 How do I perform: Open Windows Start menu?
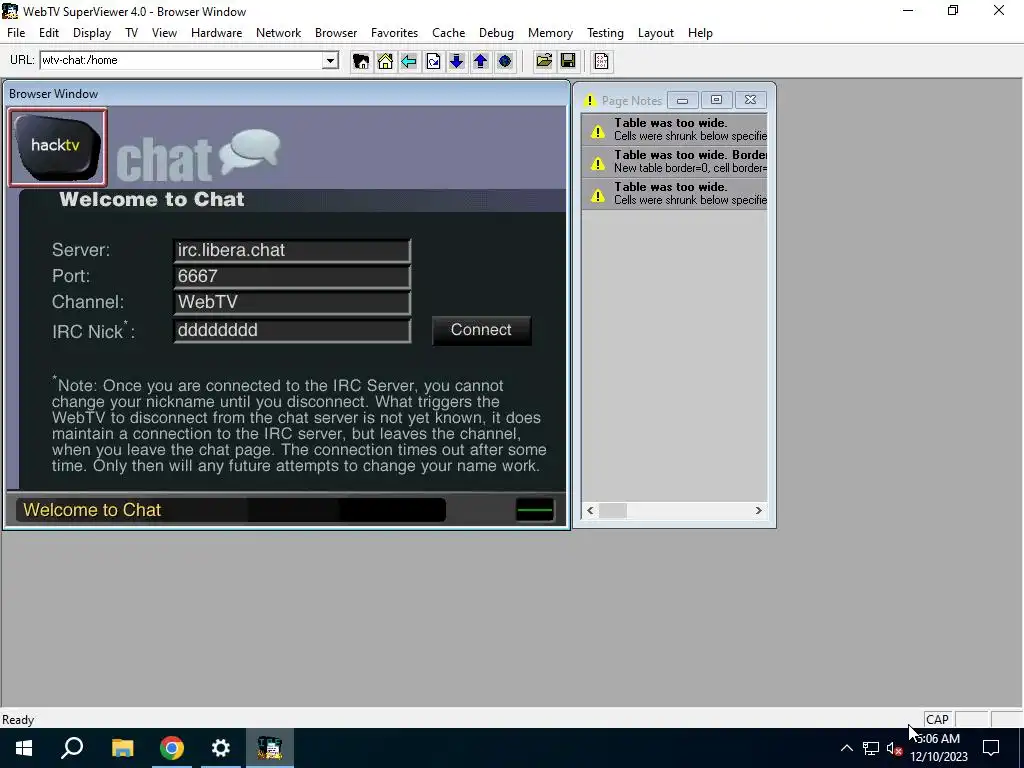(24, 748)
